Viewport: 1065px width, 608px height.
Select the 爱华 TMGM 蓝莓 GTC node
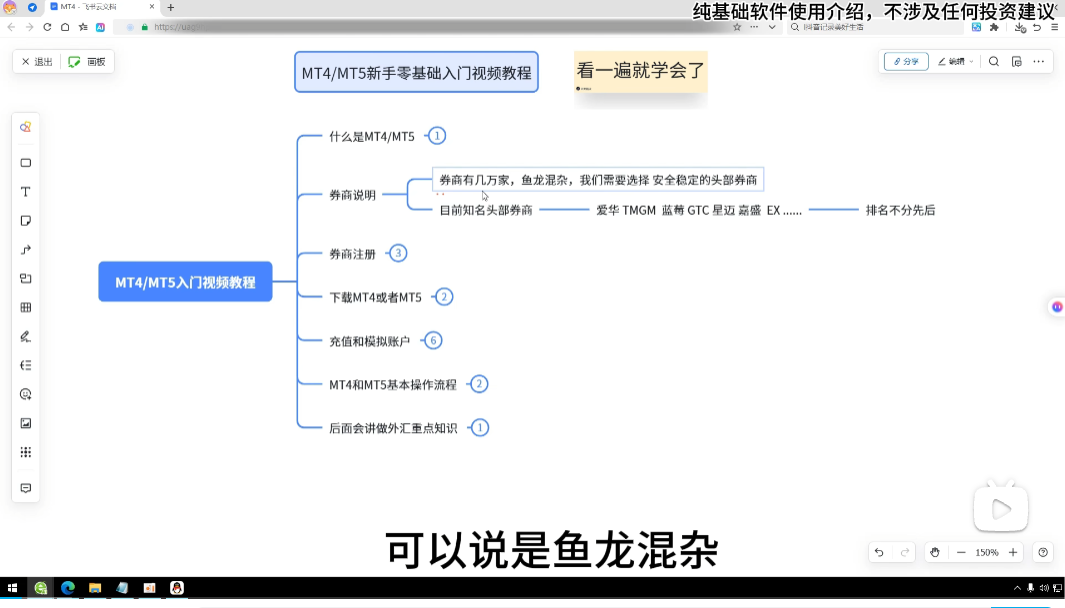pos(699,210)
